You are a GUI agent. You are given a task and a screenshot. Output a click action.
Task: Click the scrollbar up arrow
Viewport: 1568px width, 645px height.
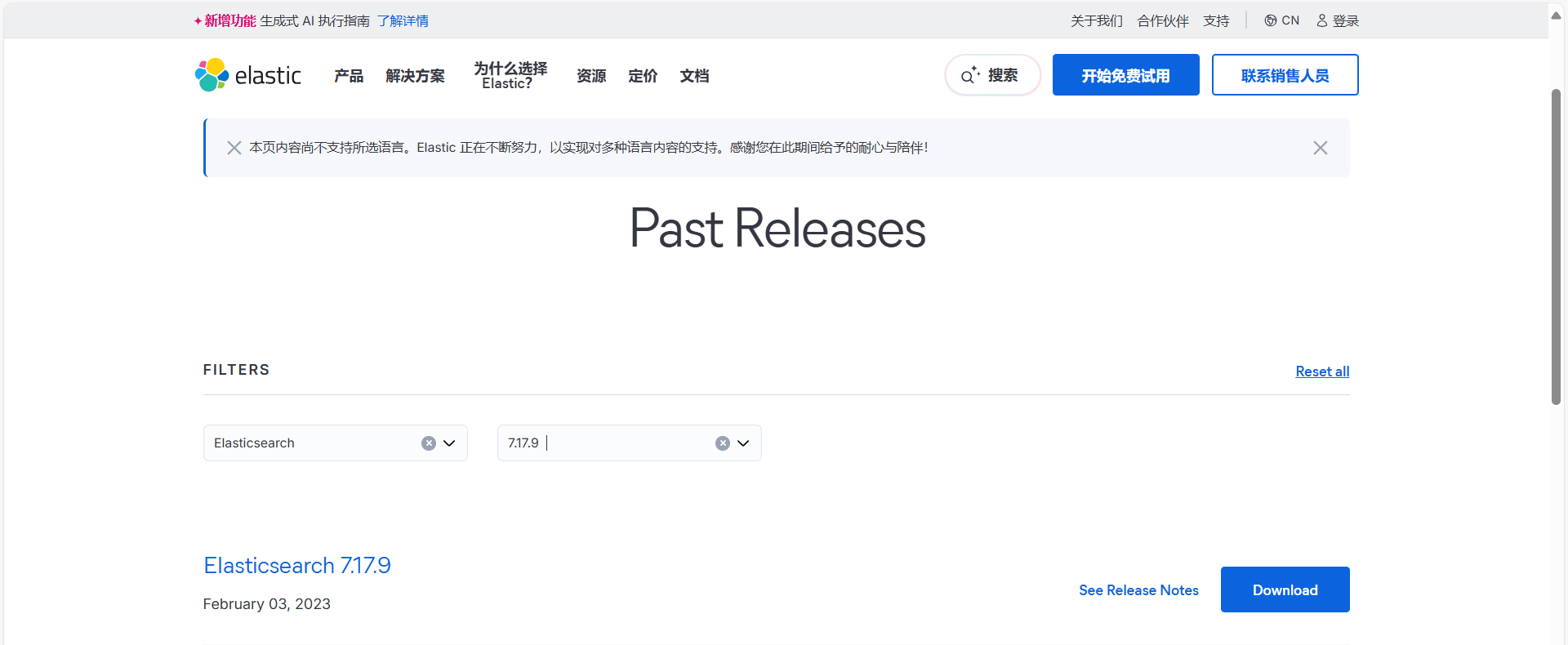[1557, 15]
